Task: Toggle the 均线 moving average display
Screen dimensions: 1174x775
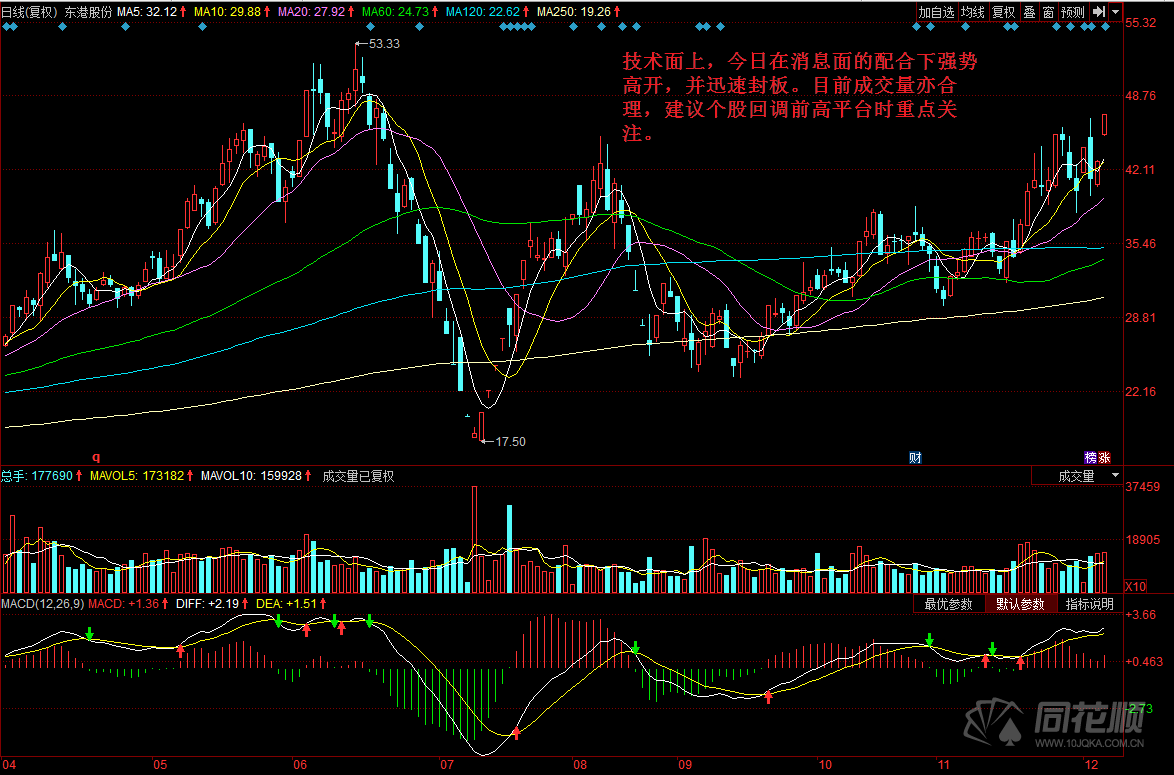Action: [972, 12]
